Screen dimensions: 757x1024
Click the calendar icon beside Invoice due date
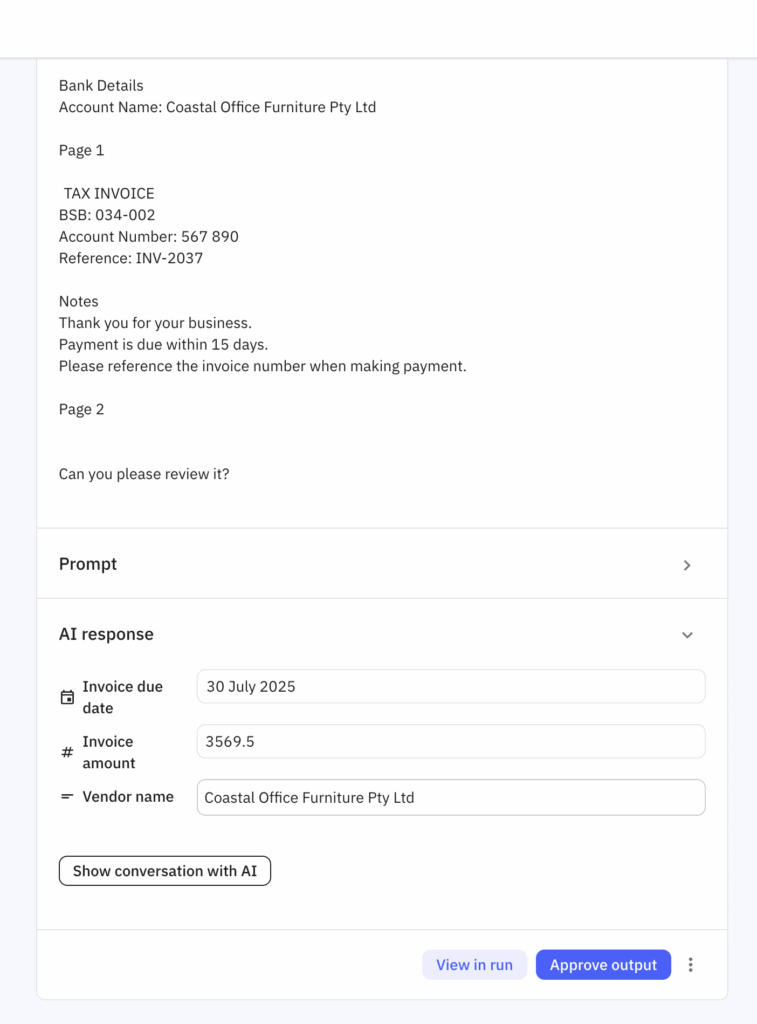(x=67, y=698)
